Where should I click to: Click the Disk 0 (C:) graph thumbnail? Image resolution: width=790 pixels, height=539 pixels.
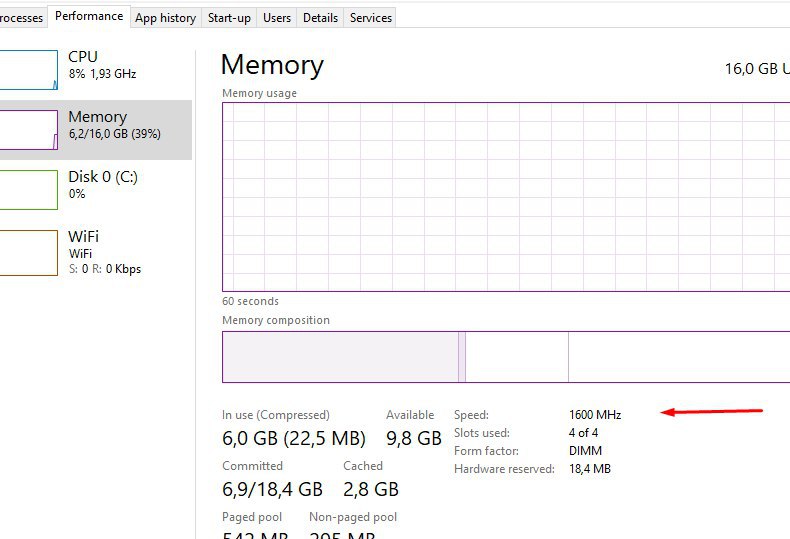pyautogui.click(x=28, y=189)
